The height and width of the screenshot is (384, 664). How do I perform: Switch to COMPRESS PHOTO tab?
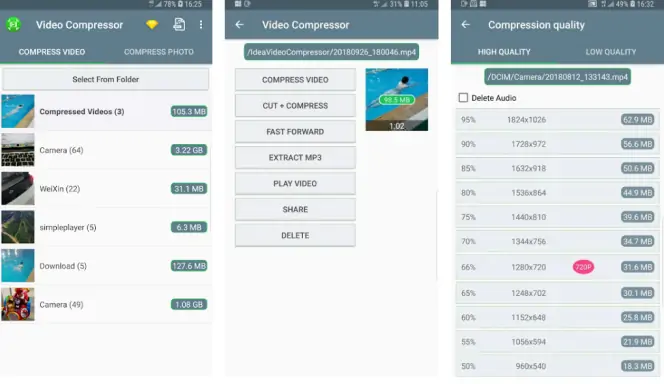pos(159,52)
